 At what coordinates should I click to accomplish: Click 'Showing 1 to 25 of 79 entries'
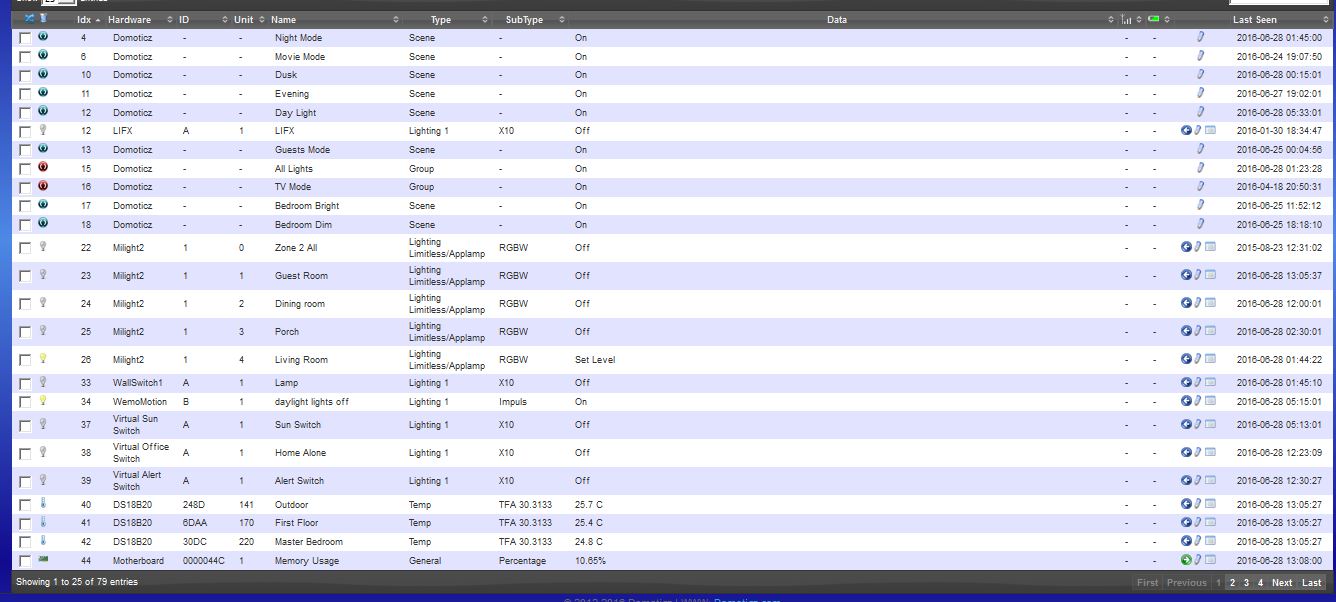tap(77, 582)
